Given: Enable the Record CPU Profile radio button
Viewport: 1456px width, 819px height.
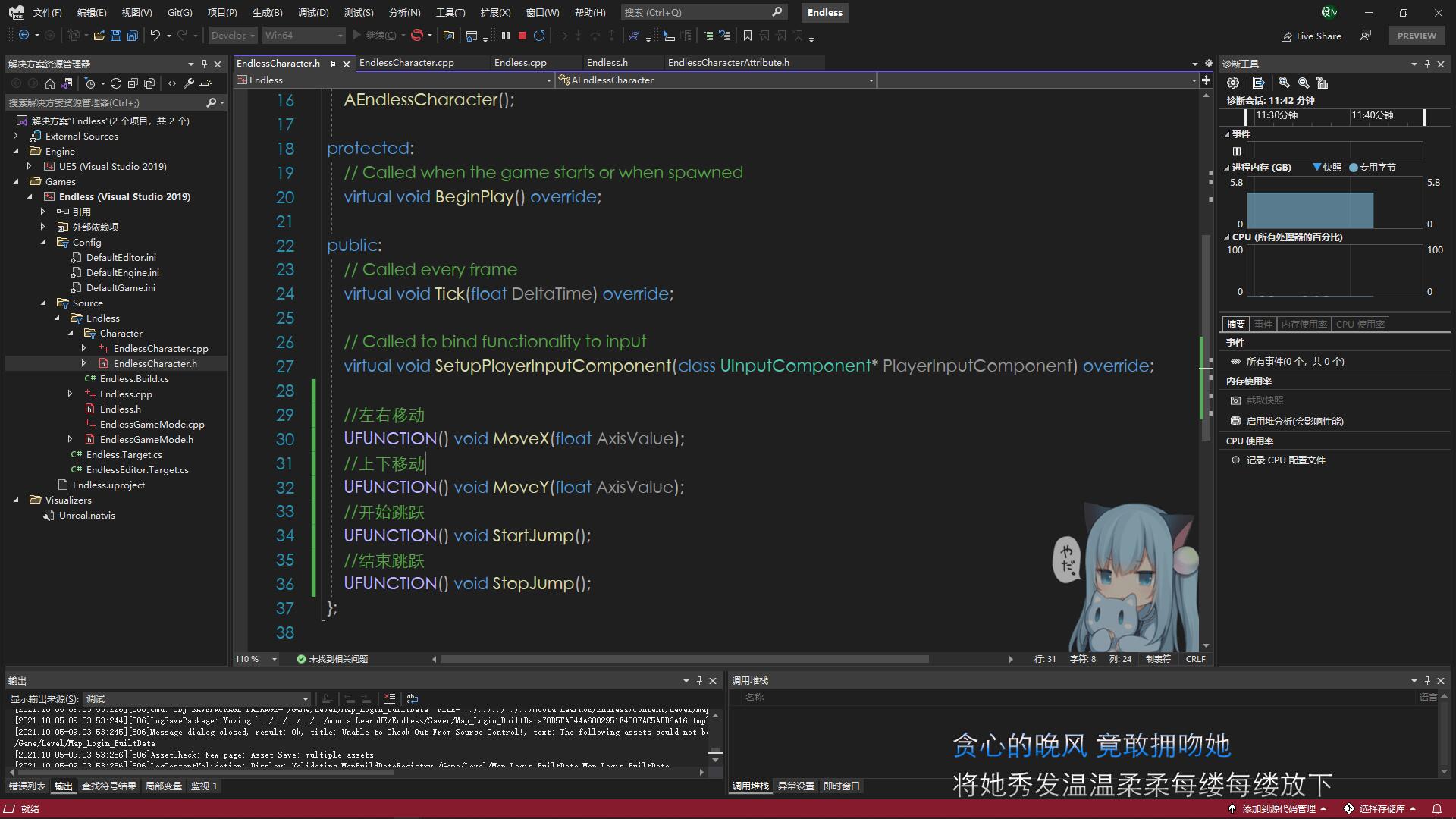Looking at the screenshot, I should [1235, 460].
